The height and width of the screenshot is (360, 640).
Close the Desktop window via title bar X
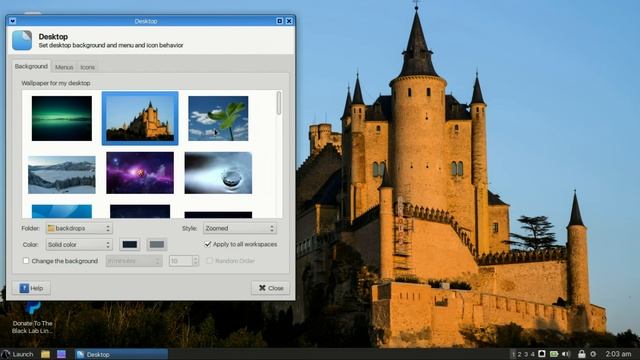tap(289, 21)
